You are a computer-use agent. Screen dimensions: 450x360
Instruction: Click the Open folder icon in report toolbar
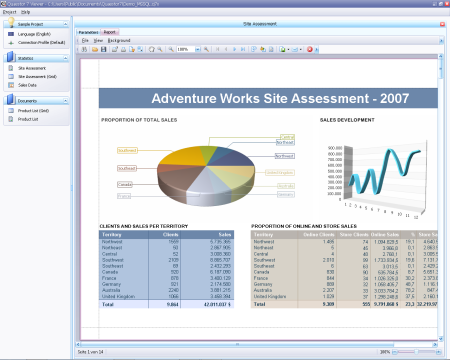(95, 49)
